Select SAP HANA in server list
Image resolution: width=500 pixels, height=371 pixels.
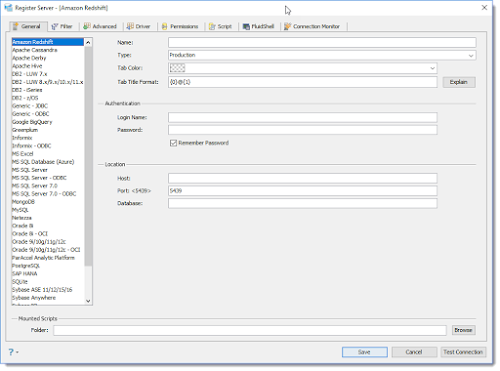coord(48,274)
